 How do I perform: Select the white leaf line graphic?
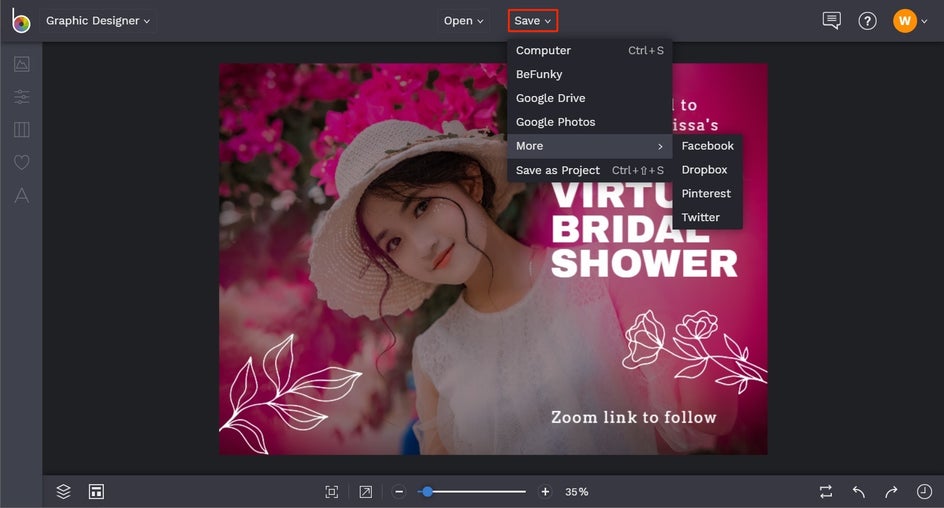[x=289, y=392]
